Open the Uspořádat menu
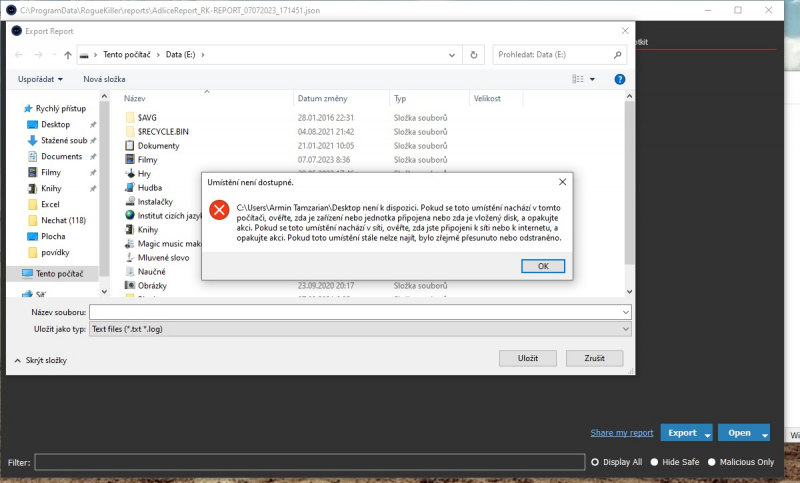 coord(40,79)
